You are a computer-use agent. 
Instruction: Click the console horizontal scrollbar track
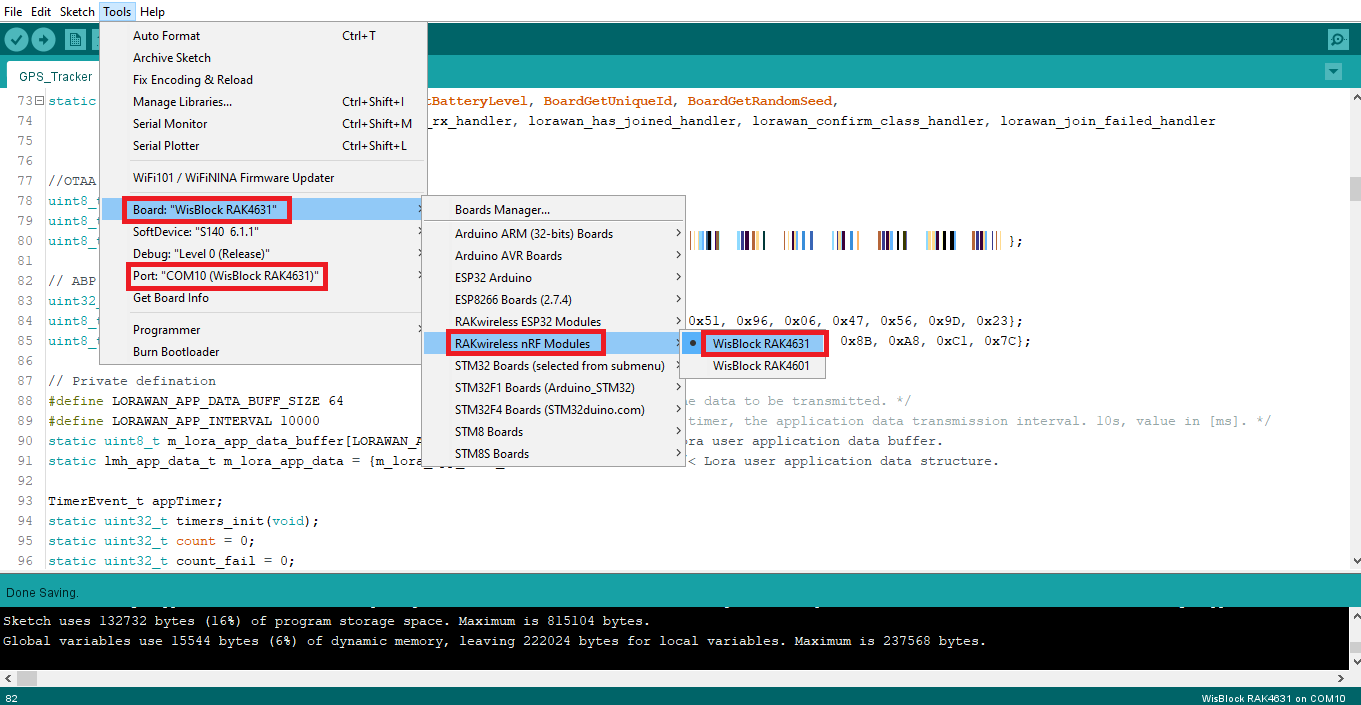(x=680, y=678)
